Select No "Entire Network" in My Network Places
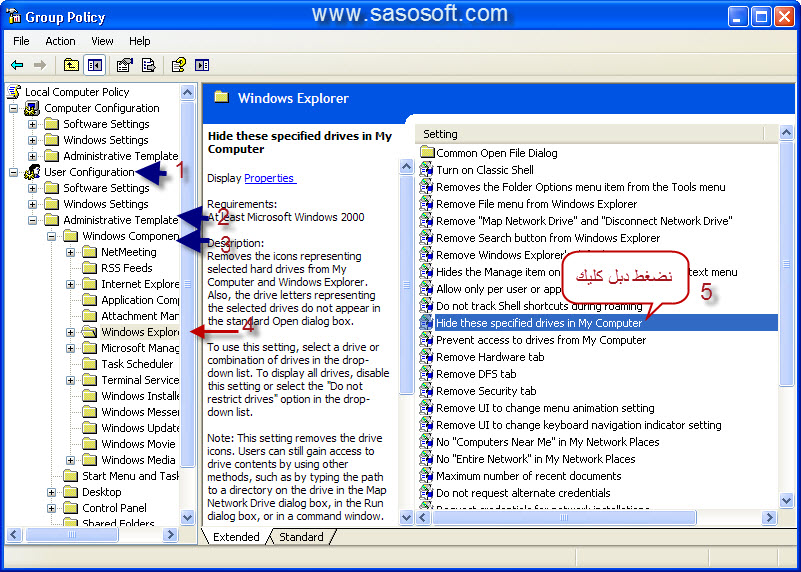801x572 pixels. (535, 459)
